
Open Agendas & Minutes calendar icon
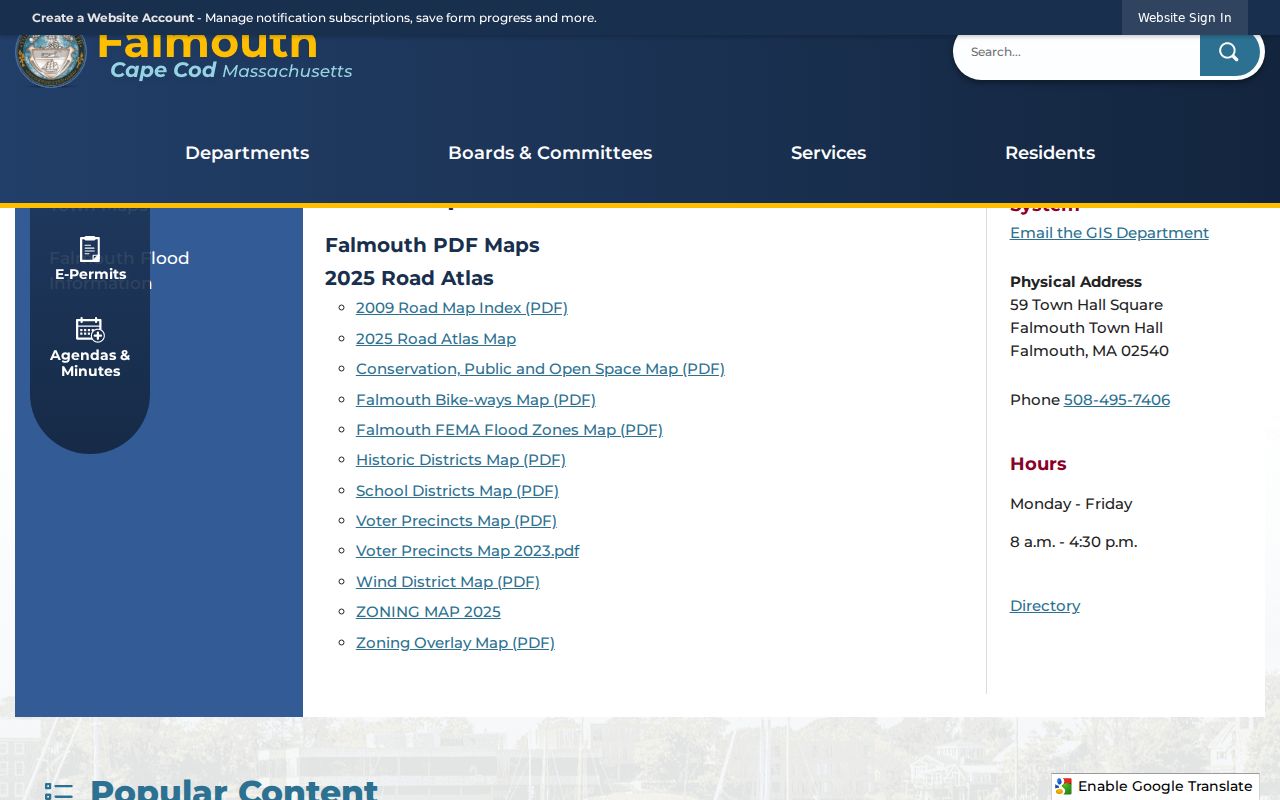[x=90, y=330]
